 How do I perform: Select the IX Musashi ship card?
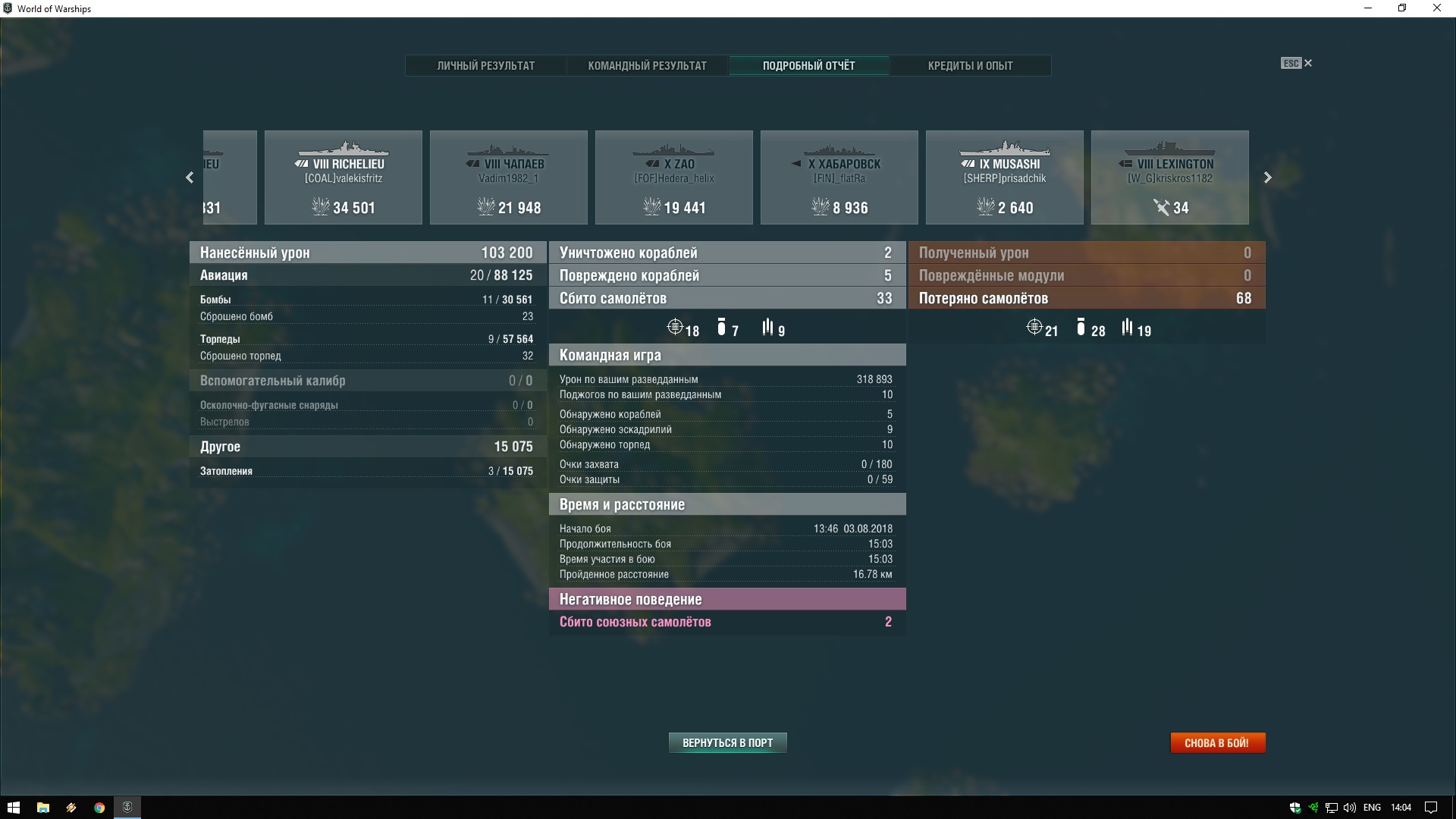[1005, 177]
